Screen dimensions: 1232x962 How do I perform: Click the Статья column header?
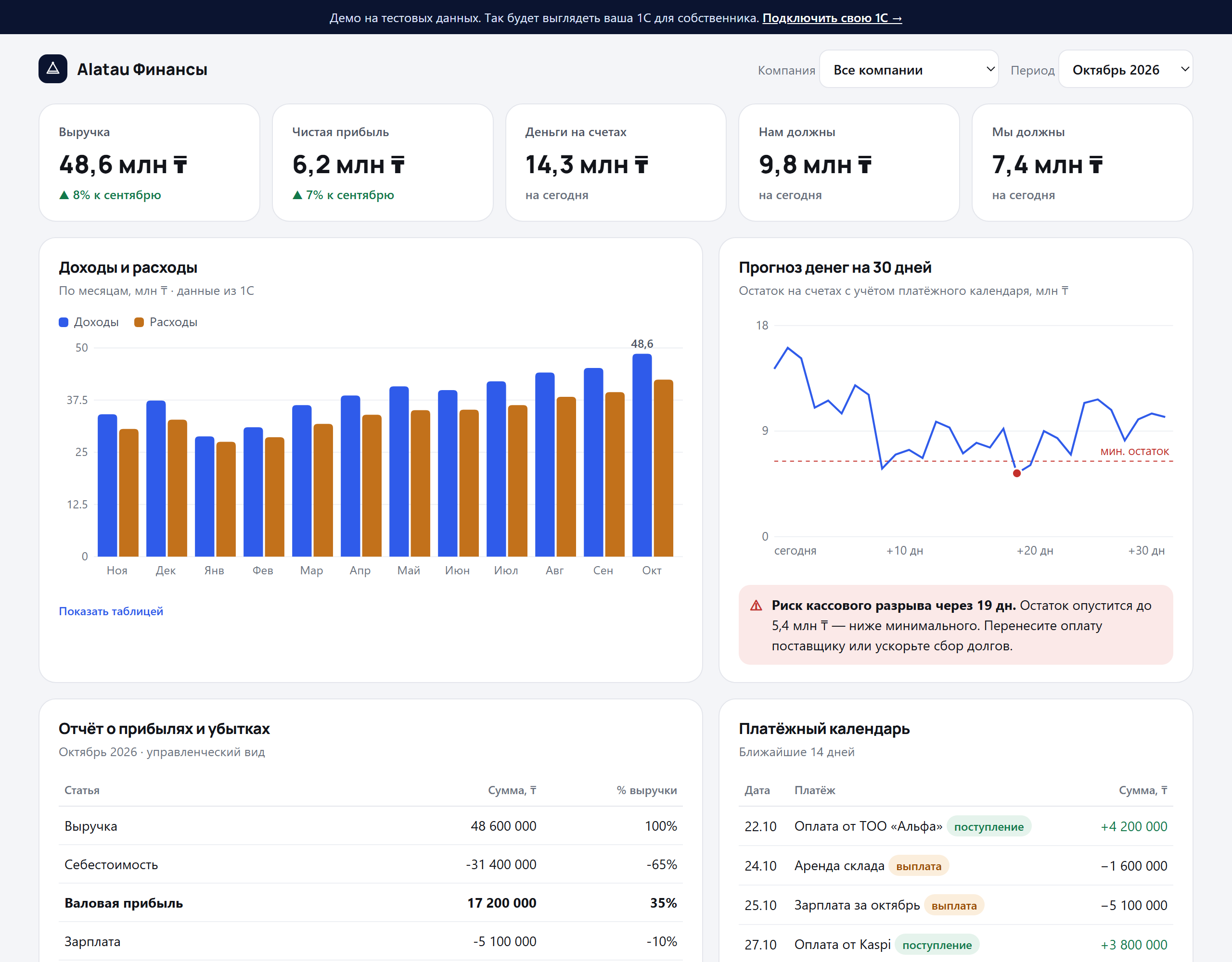[x=82, y=790]
